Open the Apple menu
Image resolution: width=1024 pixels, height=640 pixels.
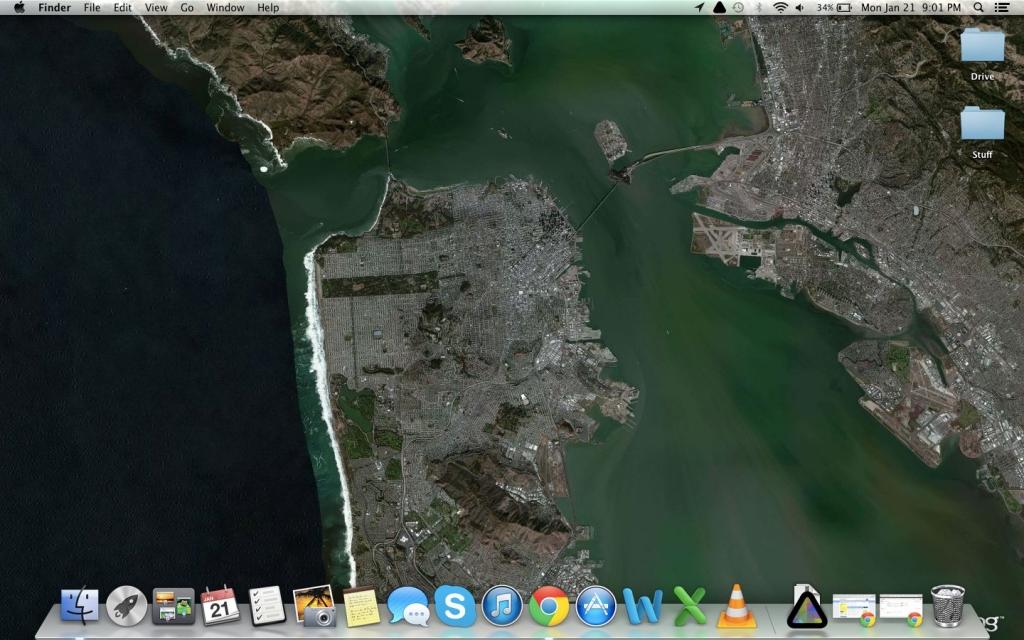point(20,8)
